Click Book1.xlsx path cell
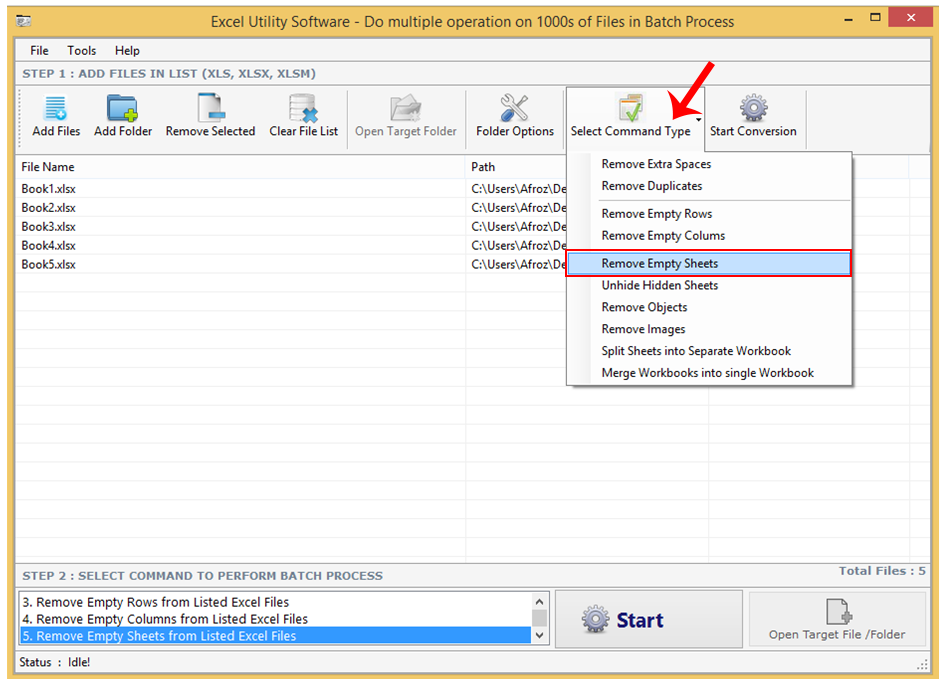 coord(516,189)
